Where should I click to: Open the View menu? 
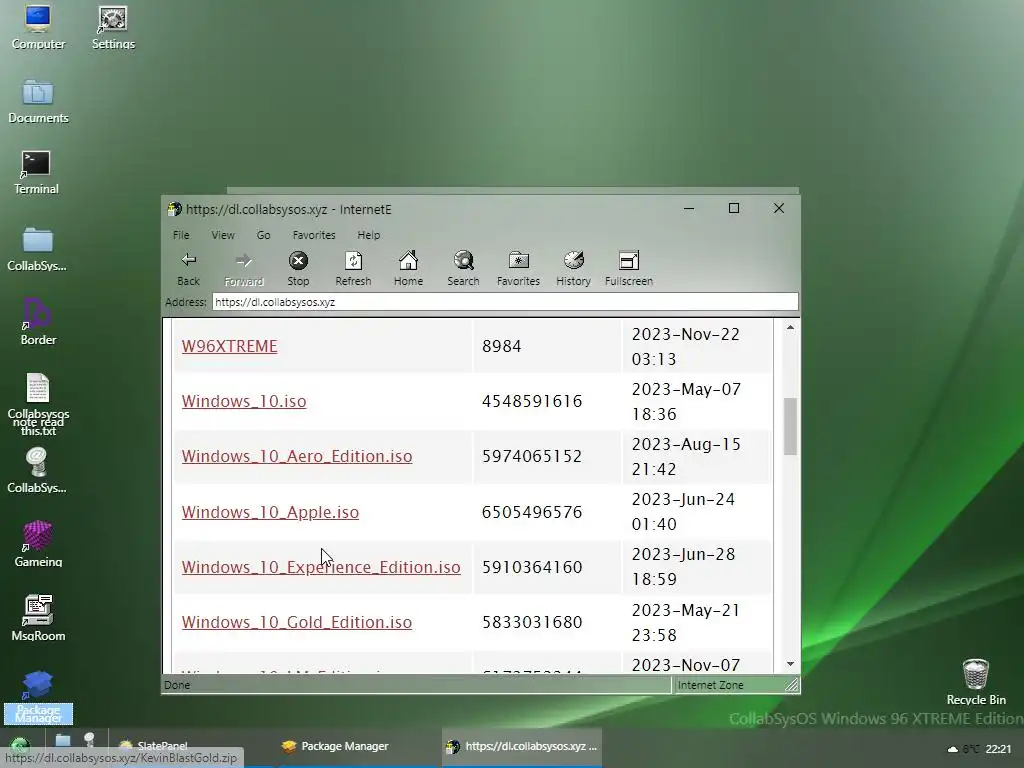[x=223, y=235]
